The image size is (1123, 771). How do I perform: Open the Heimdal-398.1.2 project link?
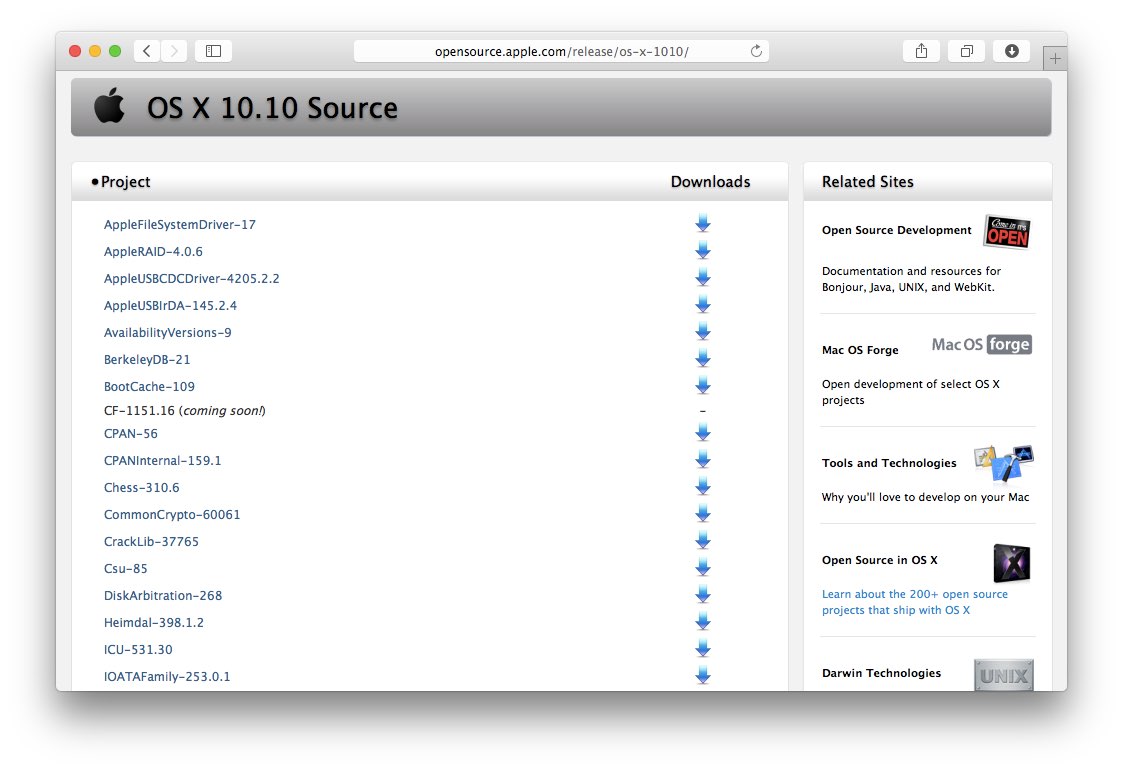click(x=153, y=622)
